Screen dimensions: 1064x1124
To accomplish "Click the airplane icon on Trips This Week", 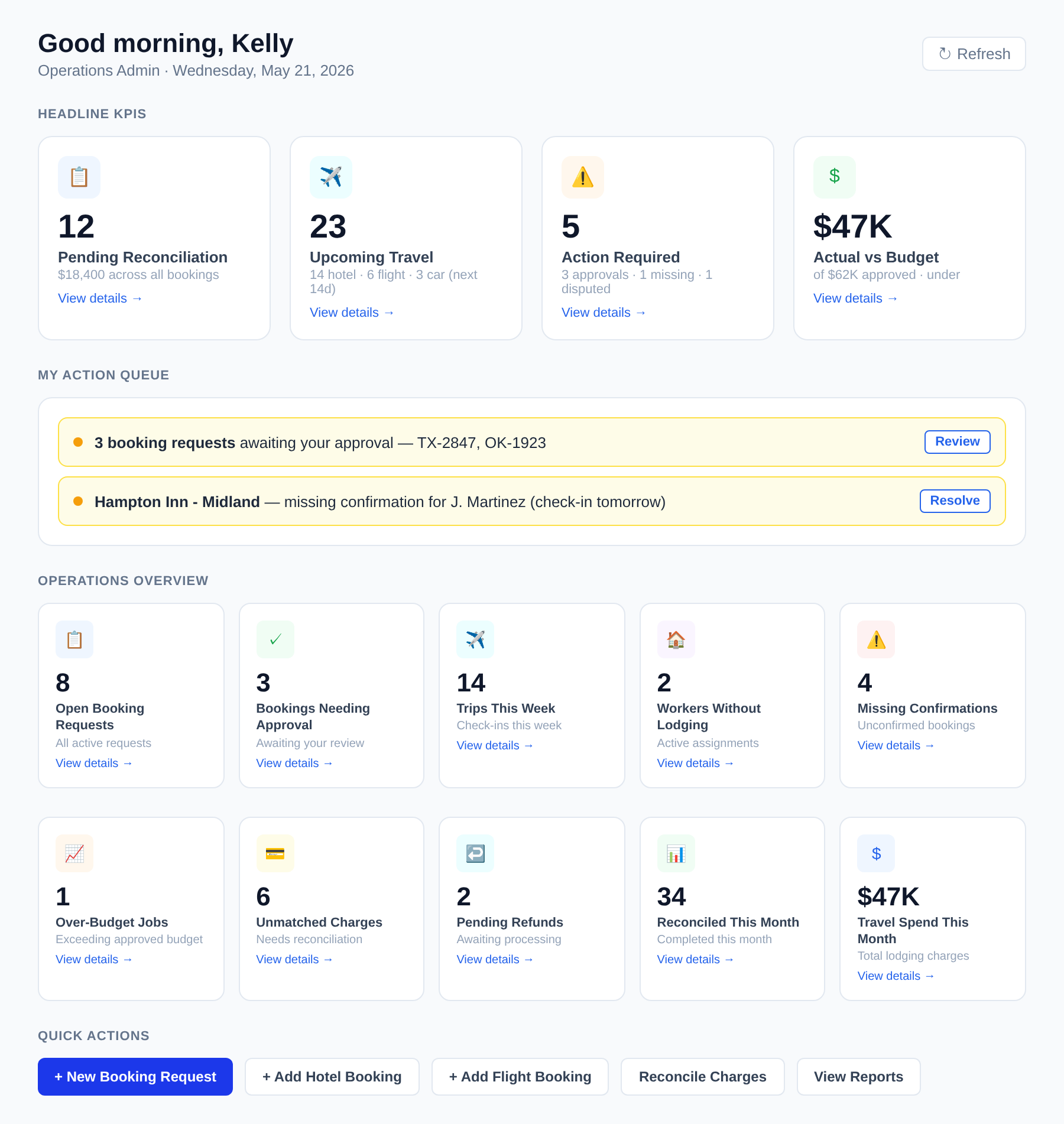I will [x=475, y=639].
